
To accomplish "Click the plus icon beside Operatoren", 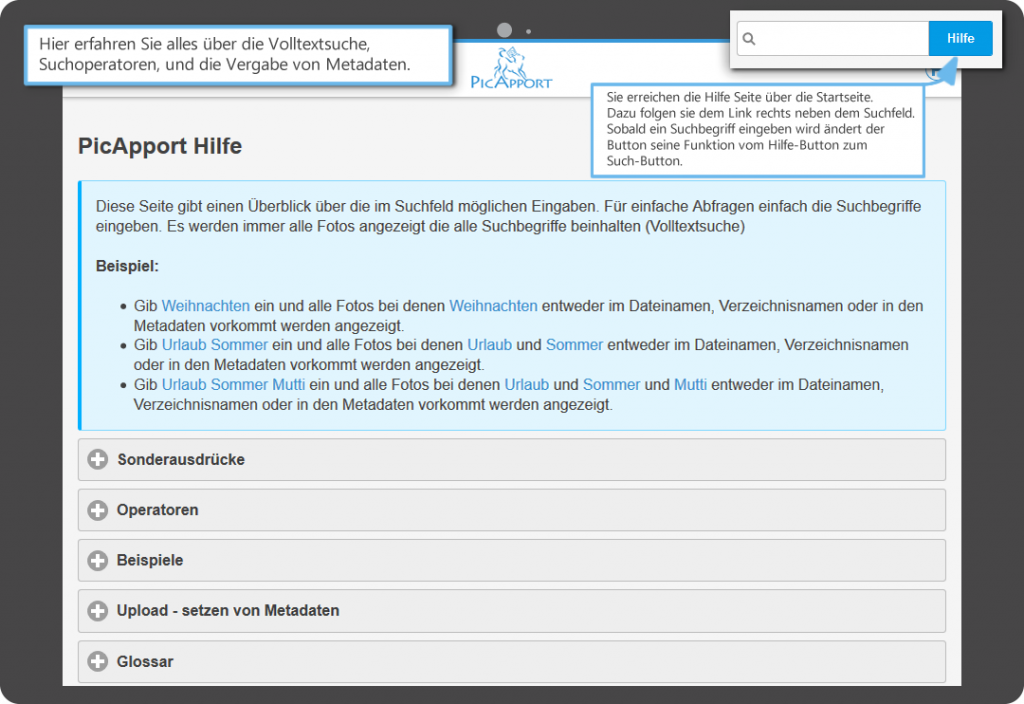I will point(98,510).
